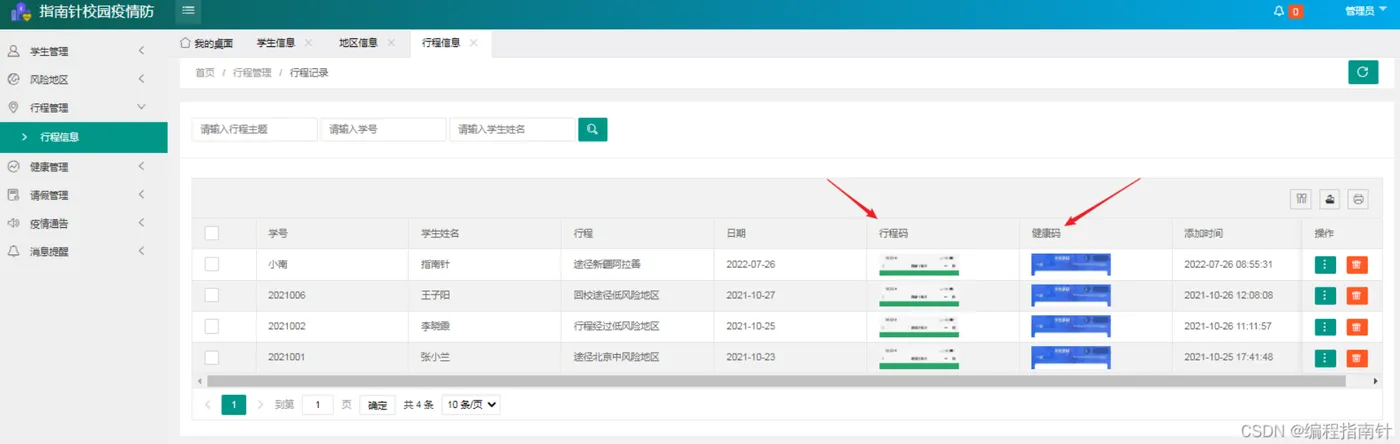Delete the row for 2021001
Viewport: 1400px width, 444px height.
pyautogui.click(x=1356, y=358)
